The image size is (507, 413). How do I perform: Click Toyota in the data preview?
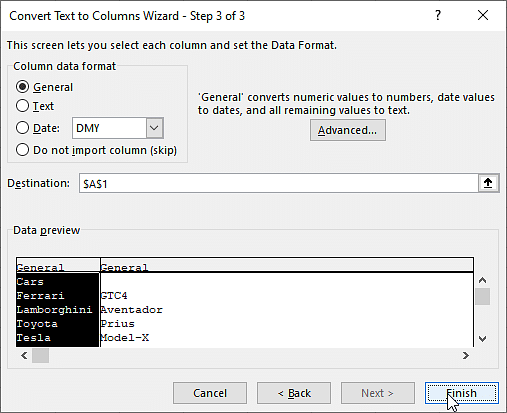coord(37,324)
